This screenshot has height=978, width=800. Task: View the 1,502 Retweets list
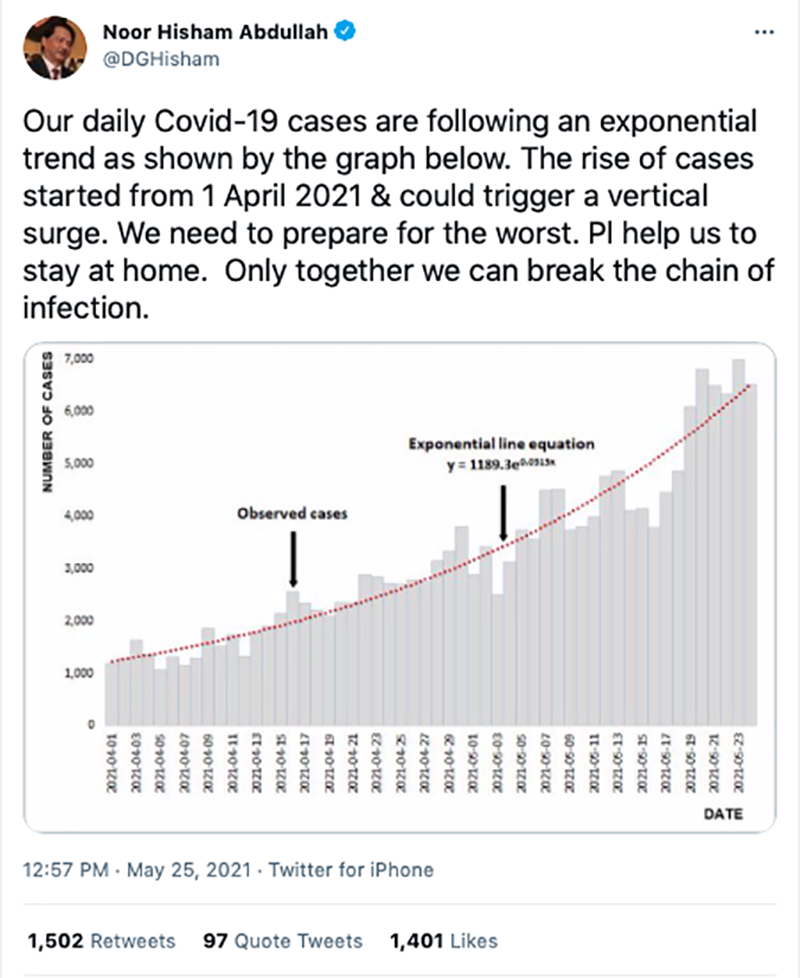coord(101,940)
